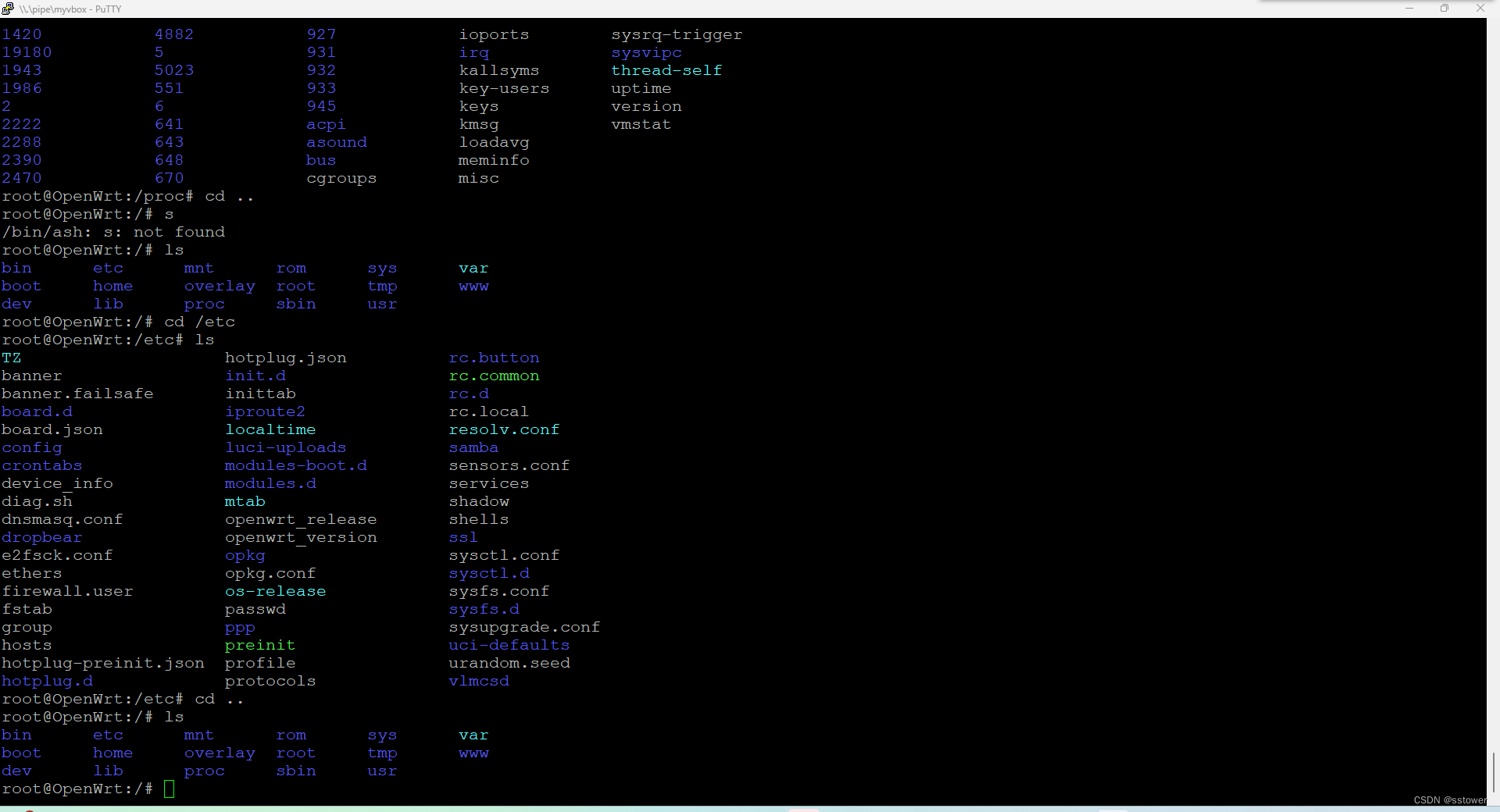
Task: Click 'passwd' file name
Action: point(255,609)
